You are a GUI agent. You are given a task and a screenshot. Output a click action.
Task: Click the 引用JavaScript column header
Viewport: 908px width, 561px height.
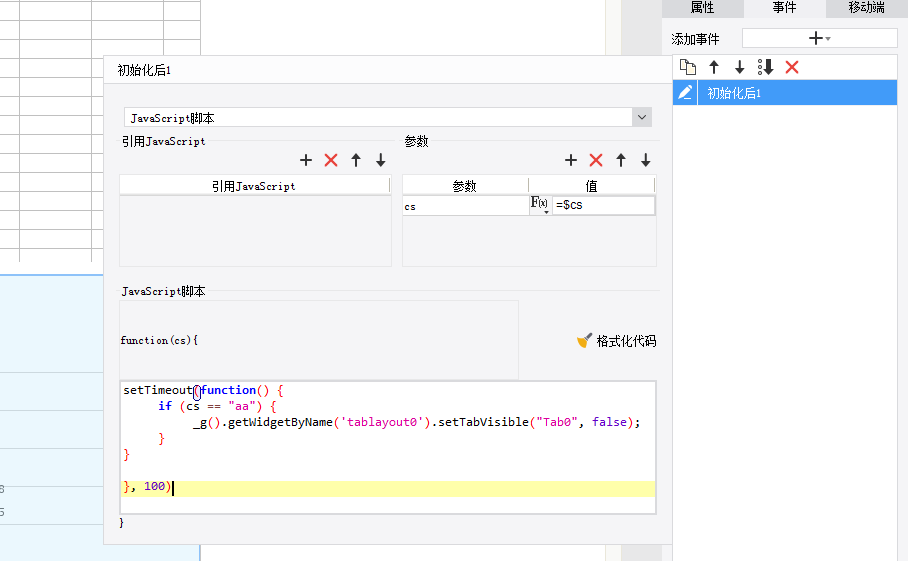(x=254, y=186)
